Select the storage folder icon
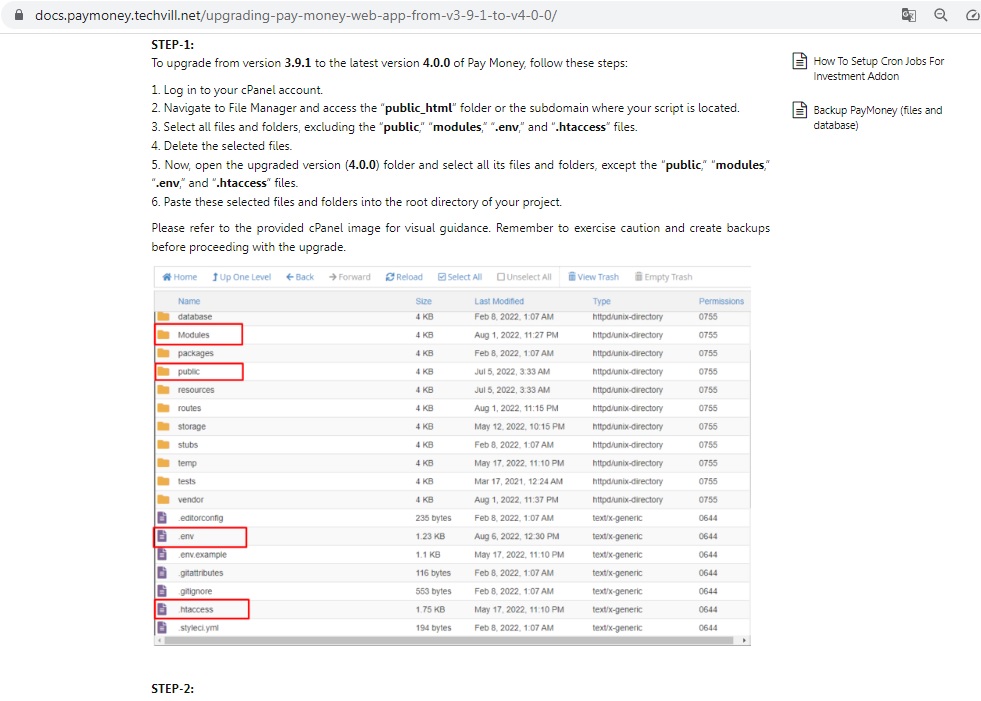981x701 pixels. 163,426
